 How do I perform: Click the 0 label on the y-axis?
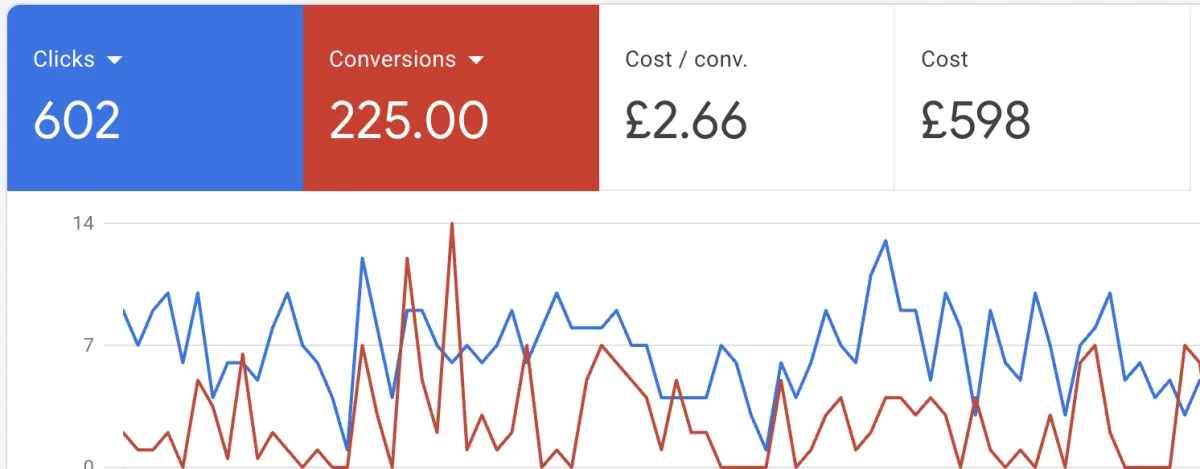click(89, 464)
